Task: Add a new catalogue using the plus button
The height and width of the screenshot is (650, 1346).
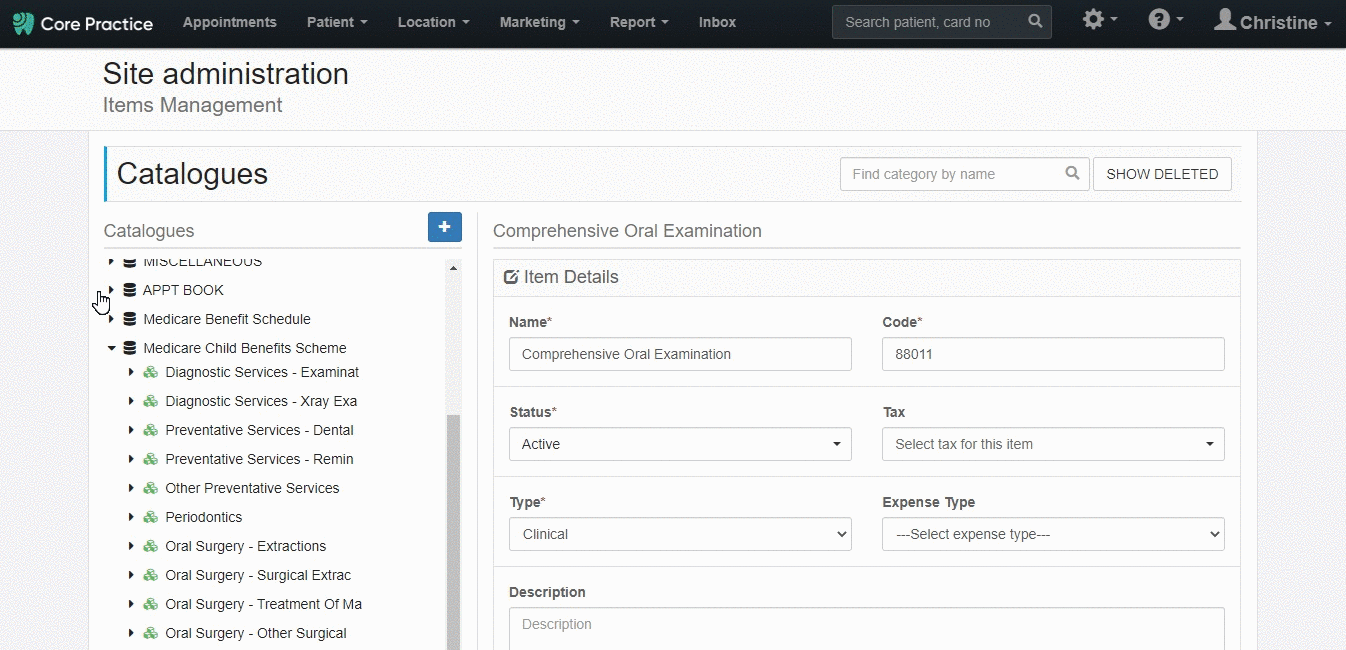Action: pyautogui.click(x=444, y=227)
